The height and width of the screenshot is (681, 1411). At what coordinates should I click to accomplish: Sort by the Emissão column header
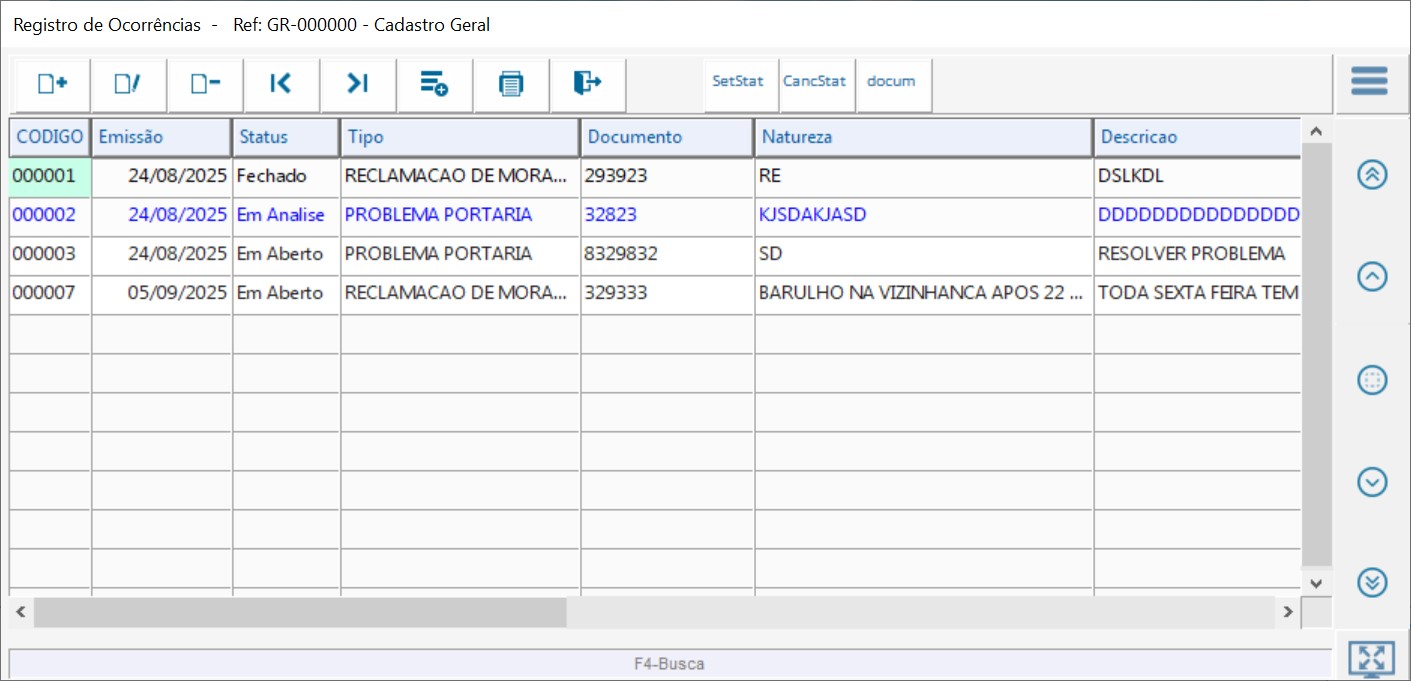(x=161, y=137)
